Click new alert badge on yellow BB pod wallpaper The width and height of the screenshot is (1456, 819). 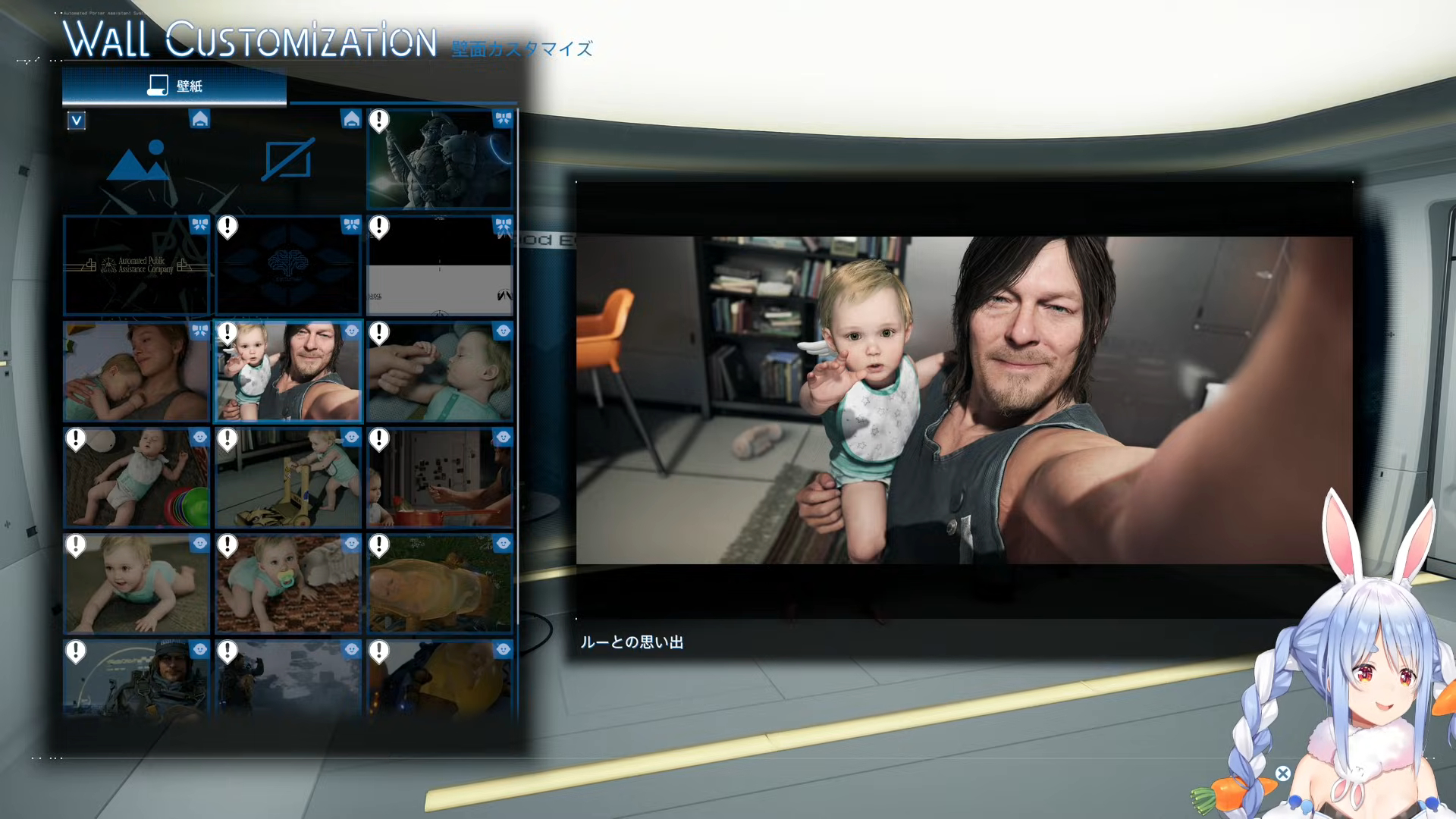(x=379, y=544)
